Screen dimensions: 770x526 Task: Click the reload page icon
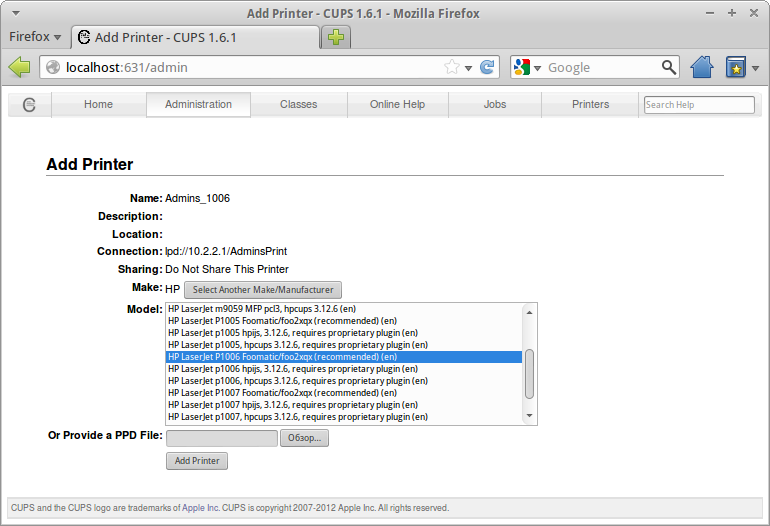click(487, 67)
